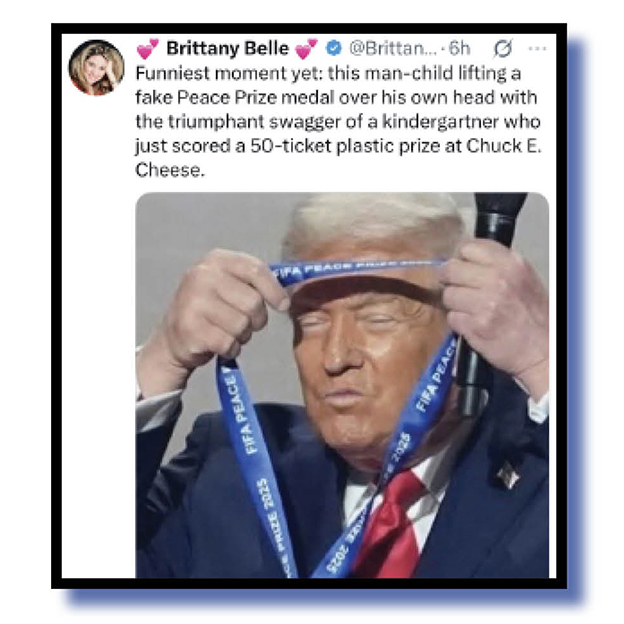Click the pink hearts emoji before the name

click(148, 49)
